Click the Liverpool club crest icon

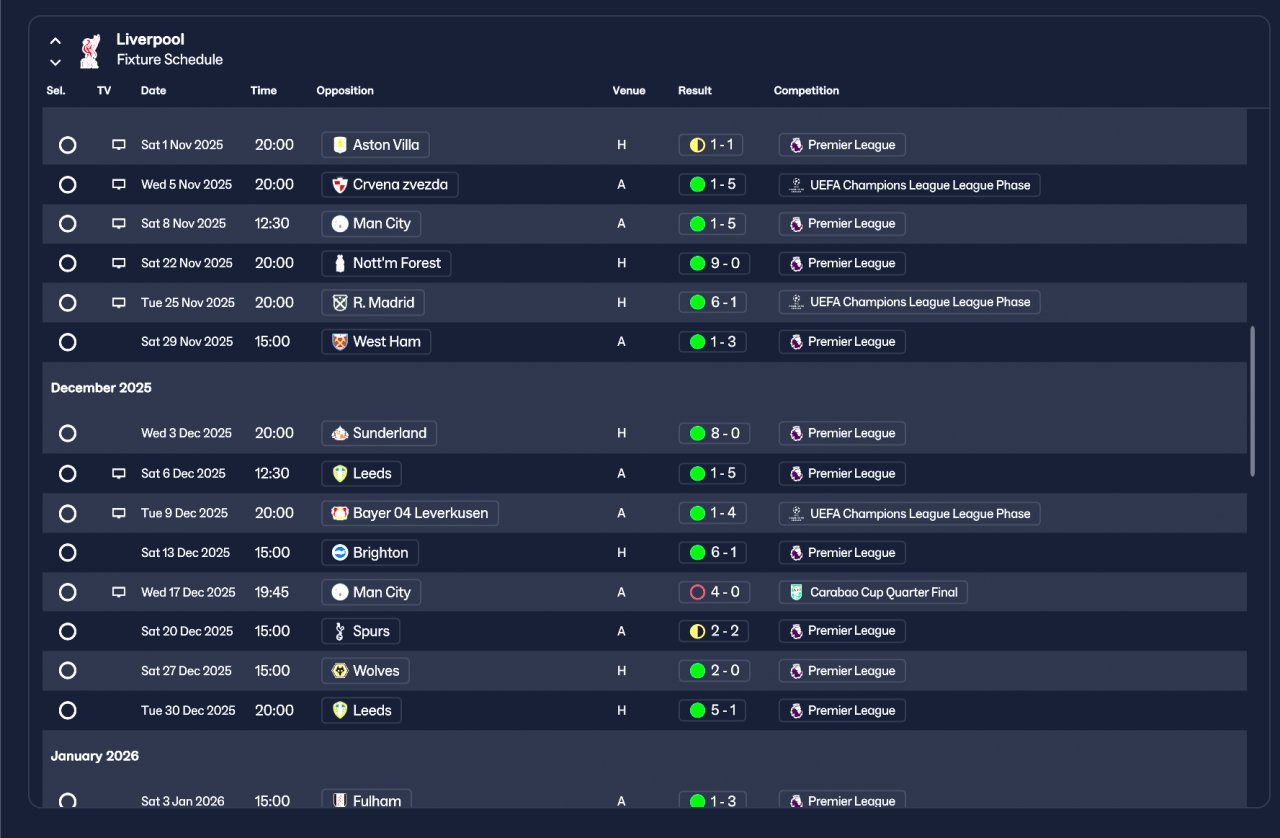(x=90, y=51)
